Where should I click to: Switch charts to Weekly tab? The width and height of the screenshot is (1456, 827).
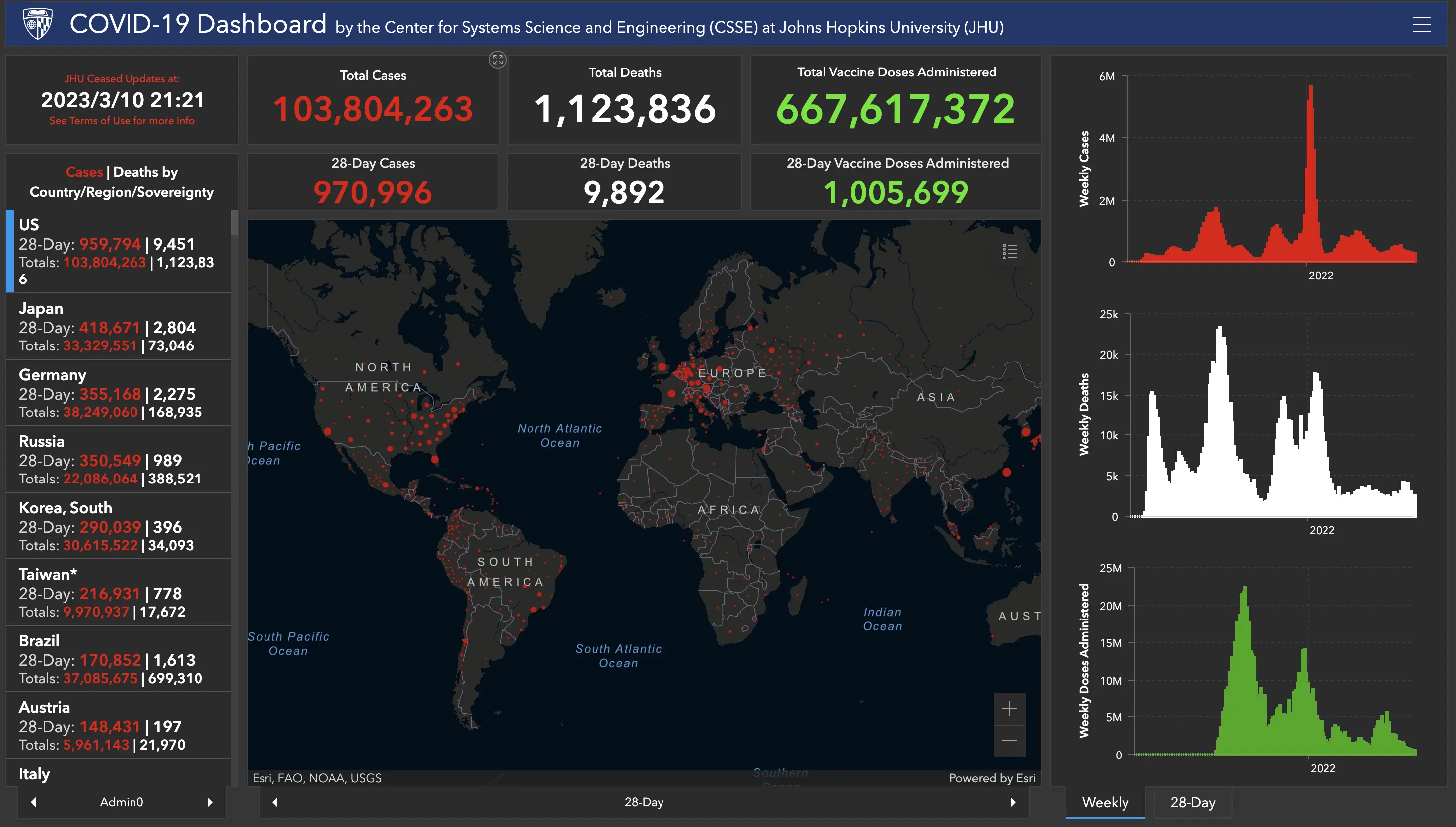(1105, 802)
